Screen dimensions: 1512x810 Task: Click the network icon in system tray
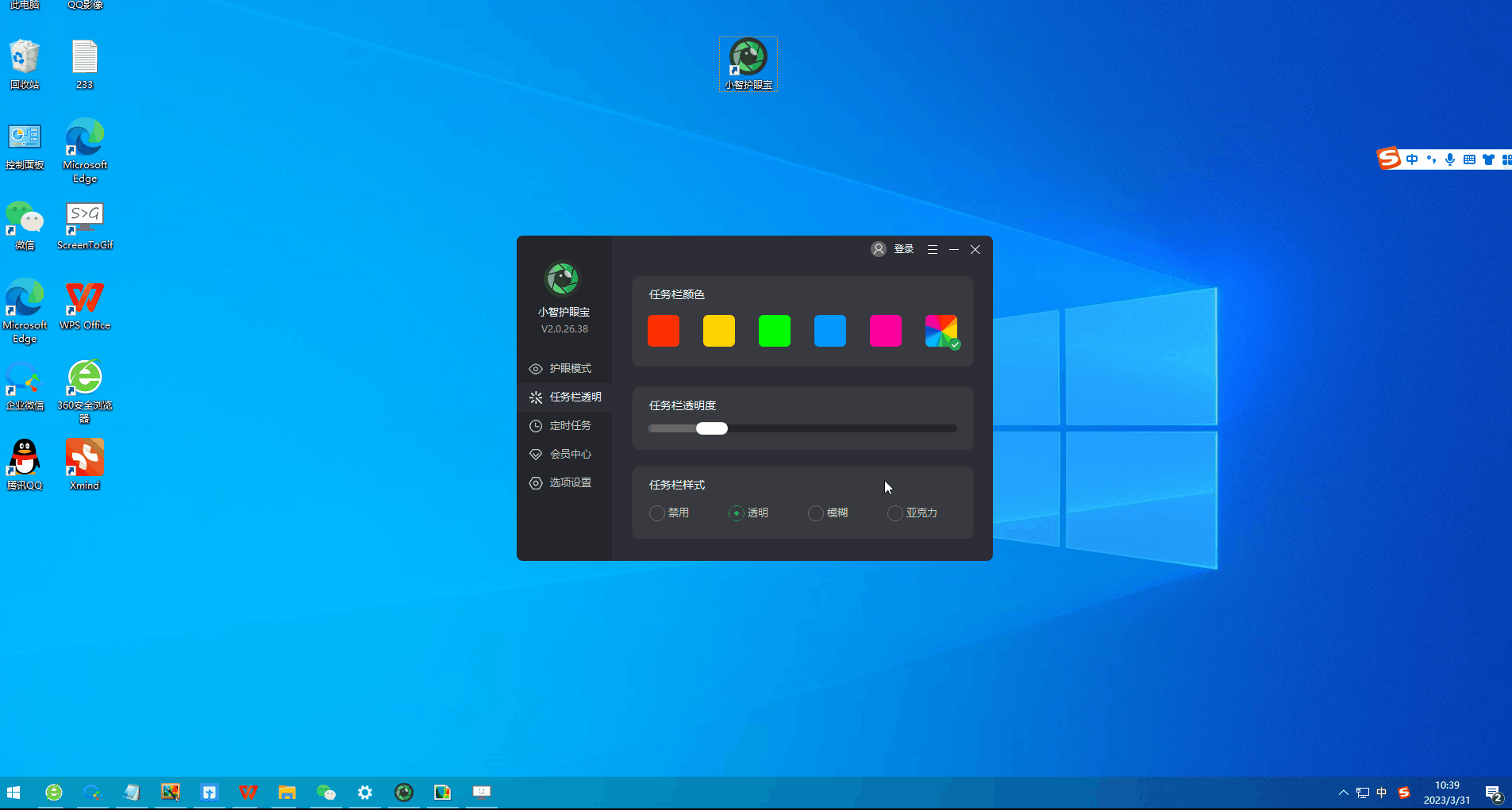1363,793
